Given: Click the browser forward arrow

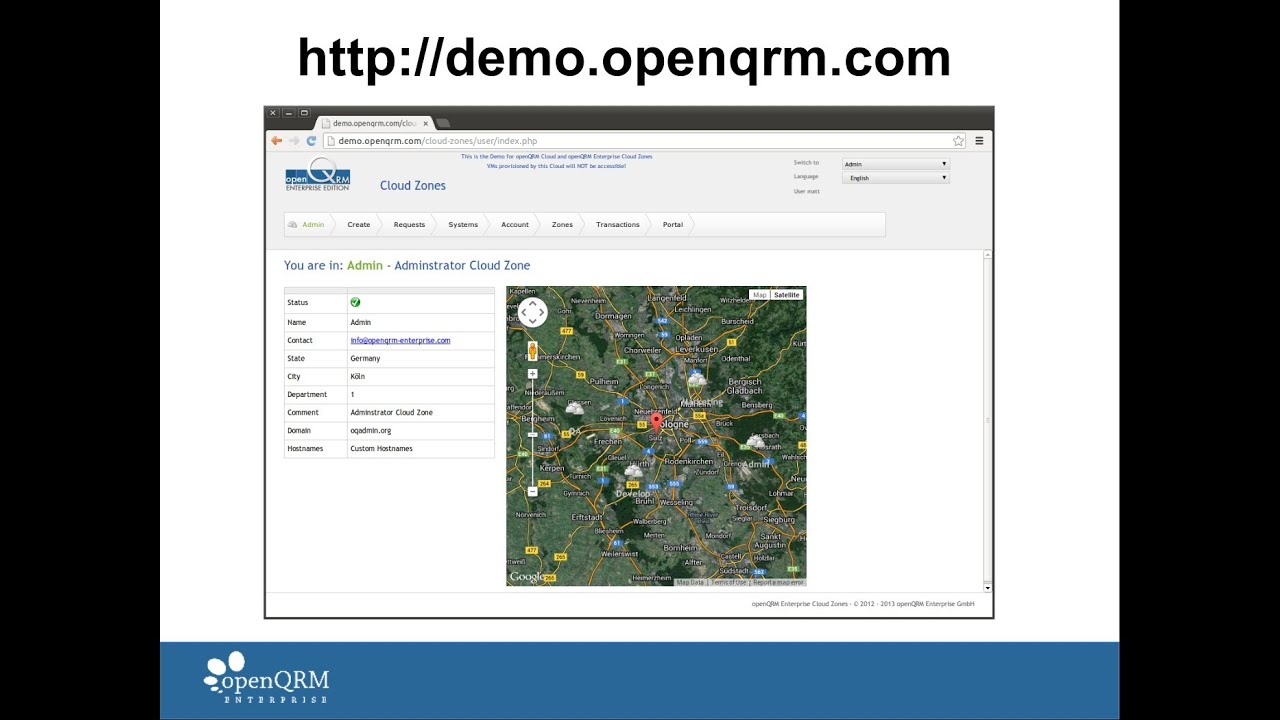Looking at the screenshot, I should [294, 141].
